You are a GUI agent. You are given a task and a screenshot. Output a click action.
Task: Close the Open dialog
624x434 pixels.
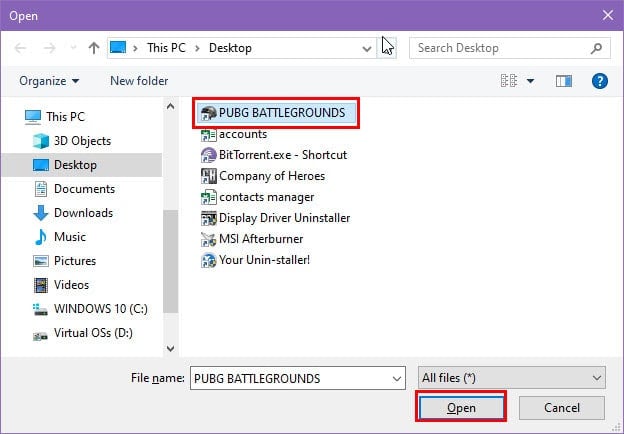tap(608, 16)
